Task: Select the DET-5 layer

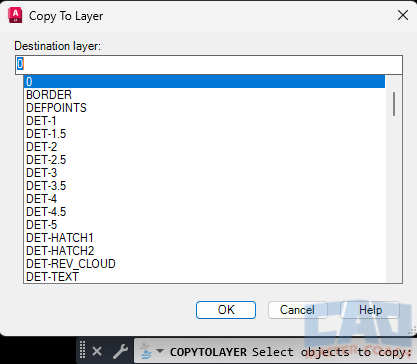Action: pos(204,225)
